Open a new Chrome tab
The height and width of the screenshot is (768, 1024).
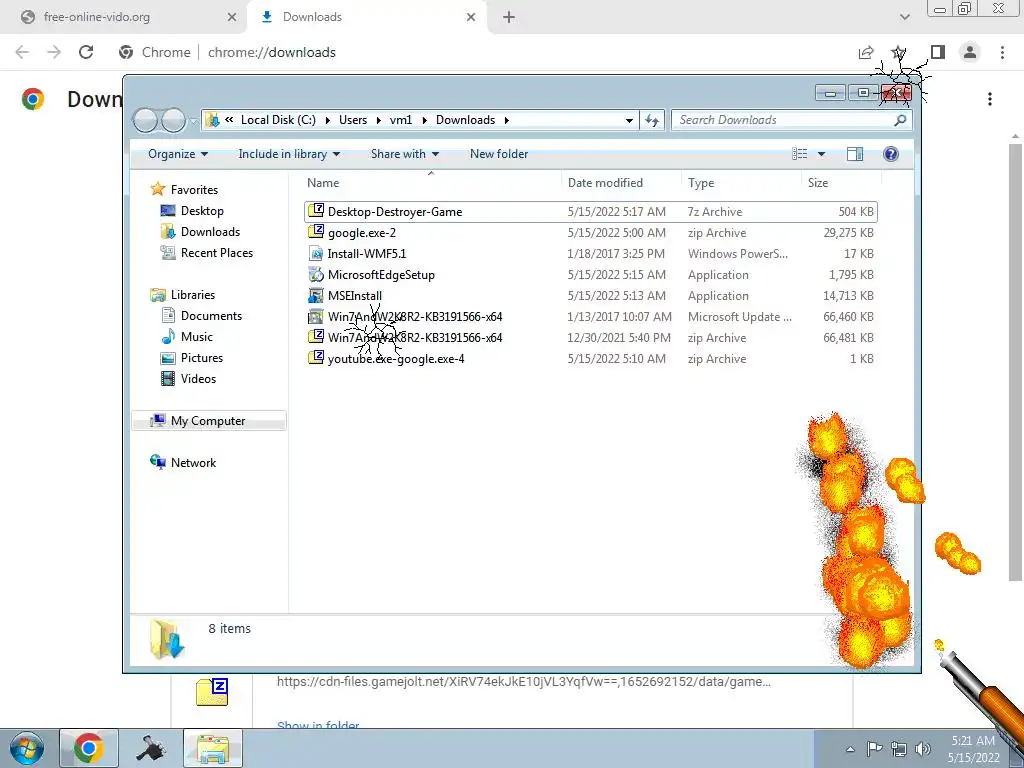[x=509, y=18]
